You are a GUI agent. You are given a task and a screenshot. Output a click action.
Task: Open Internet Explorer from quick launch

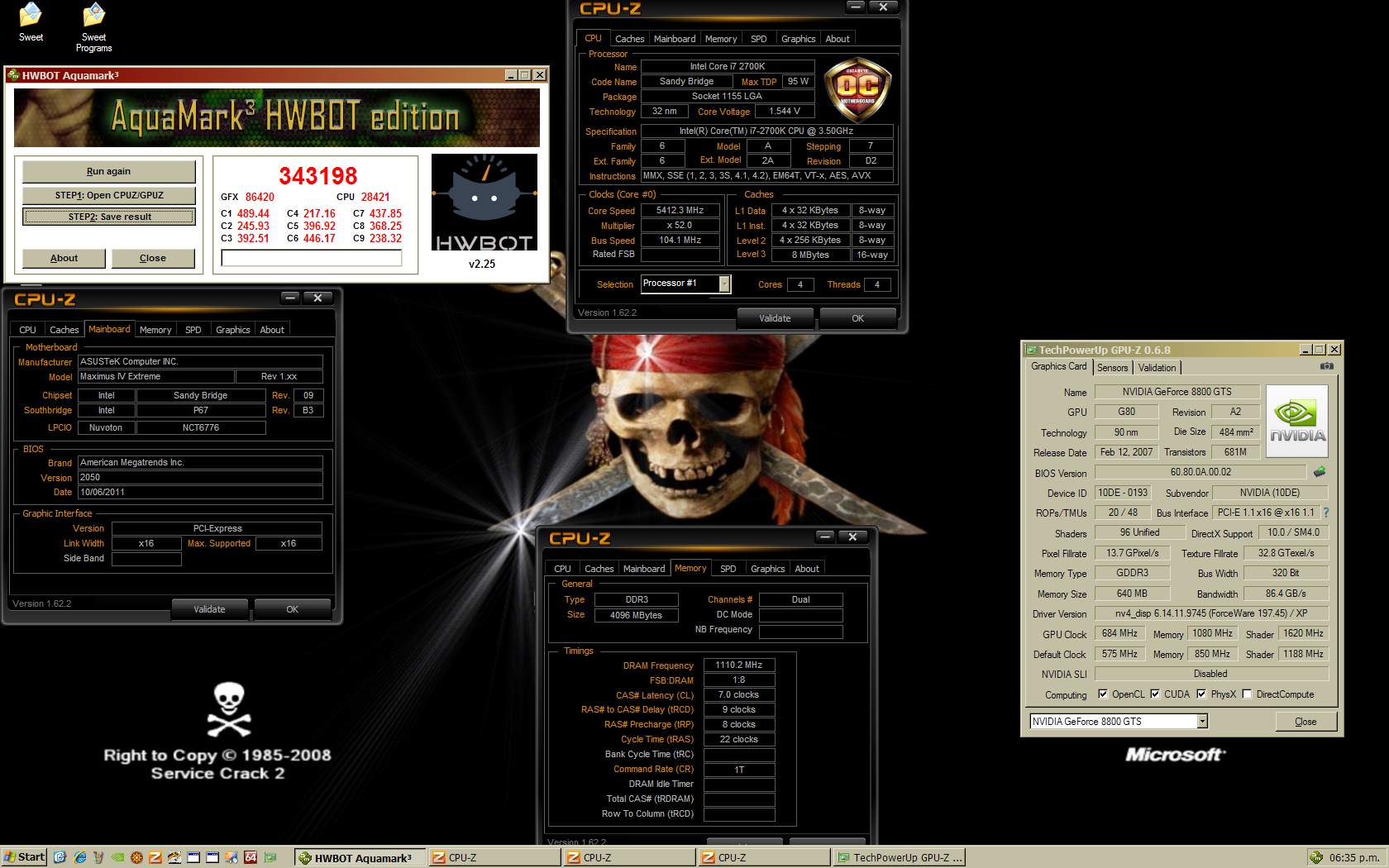pyautogui.click(x=80, y=857)
